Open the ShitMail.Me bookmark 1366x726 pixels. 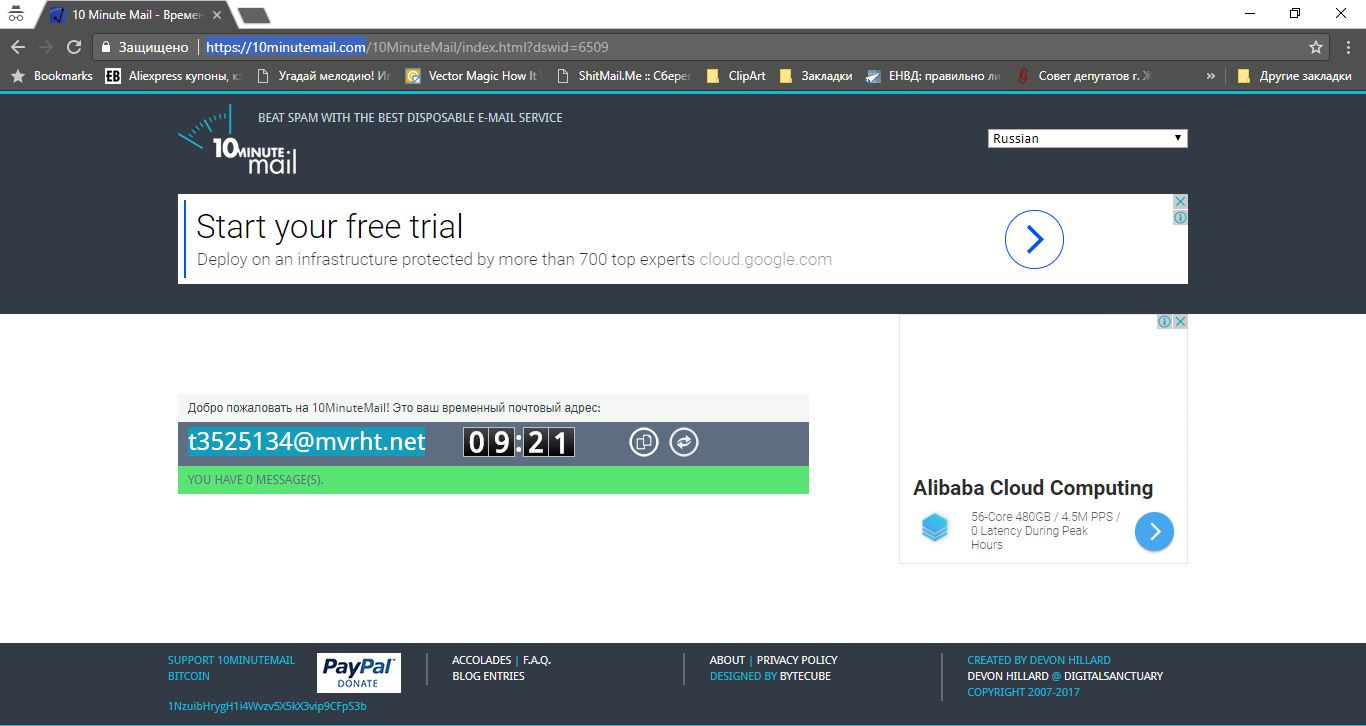623,76
